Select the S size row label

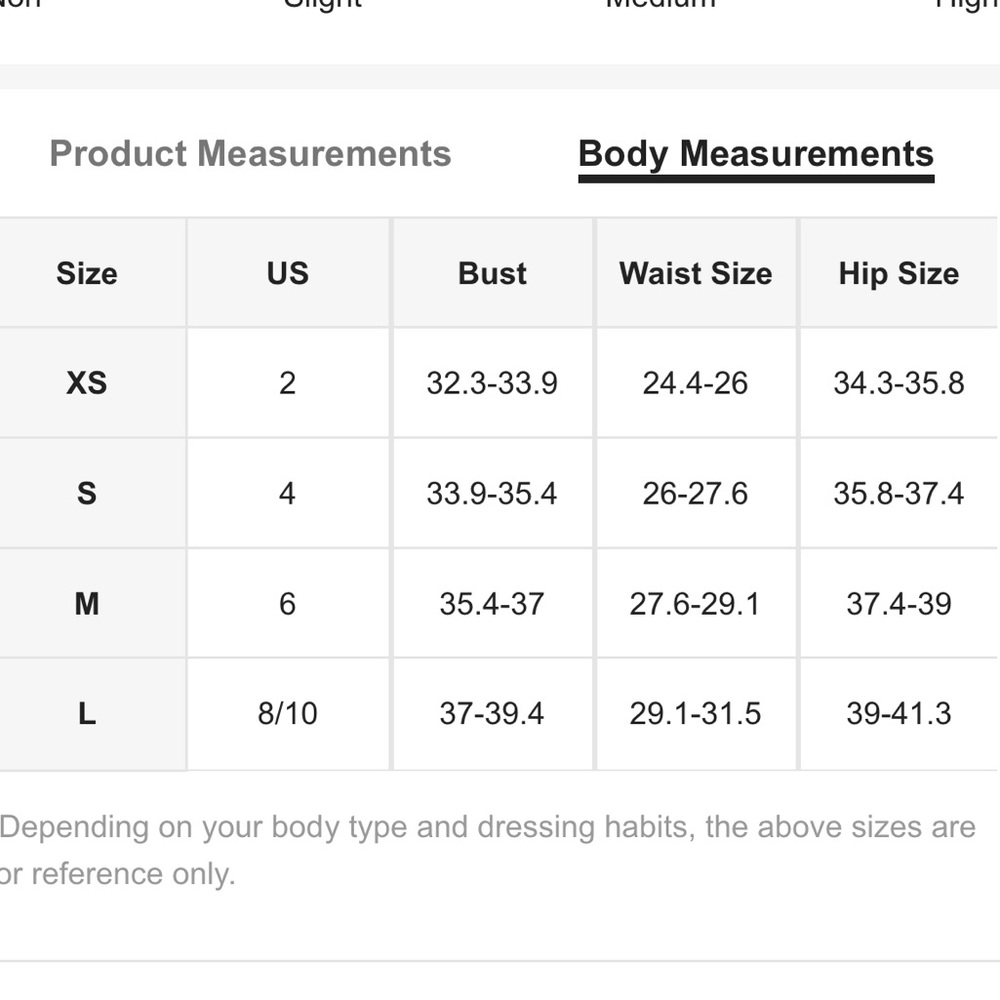point(87,494)
